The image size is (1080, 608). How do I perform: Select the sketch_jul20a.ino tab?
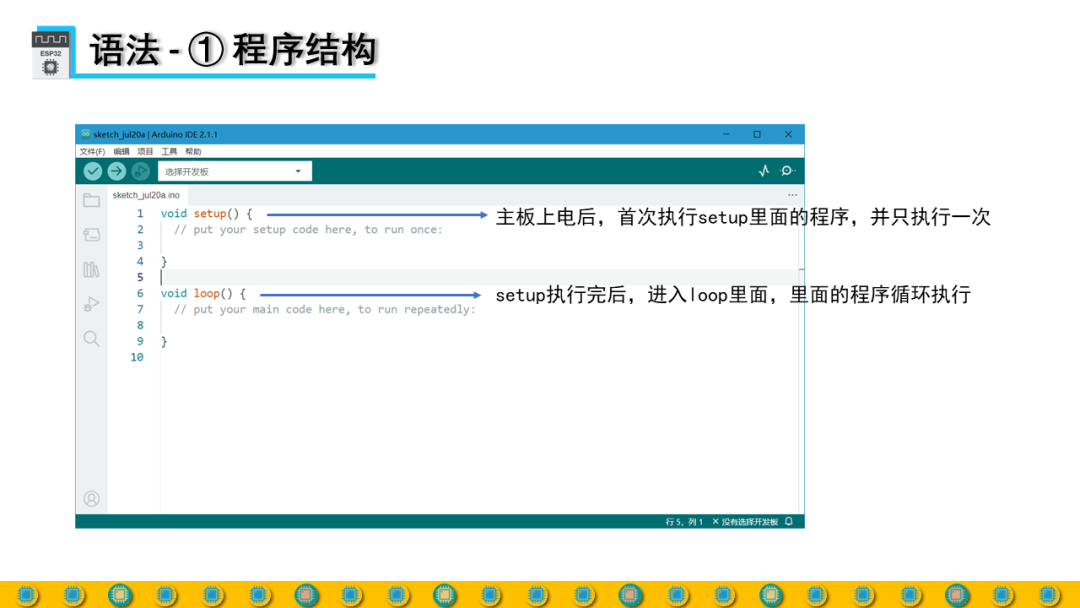click(146, 195)
